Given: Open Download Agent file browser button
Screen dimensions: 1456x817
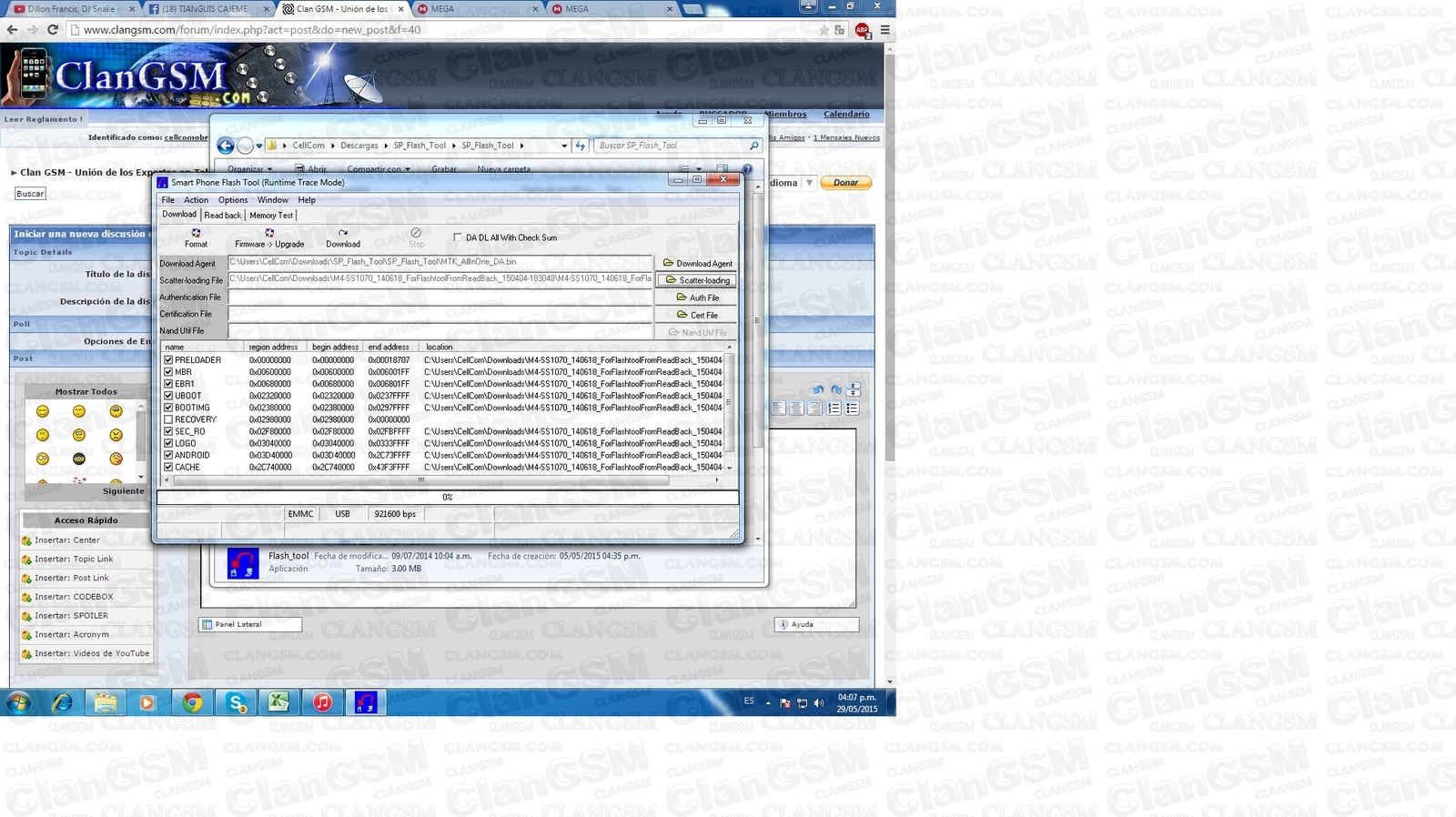Looking at the screenshot, I should pos(696,263).
